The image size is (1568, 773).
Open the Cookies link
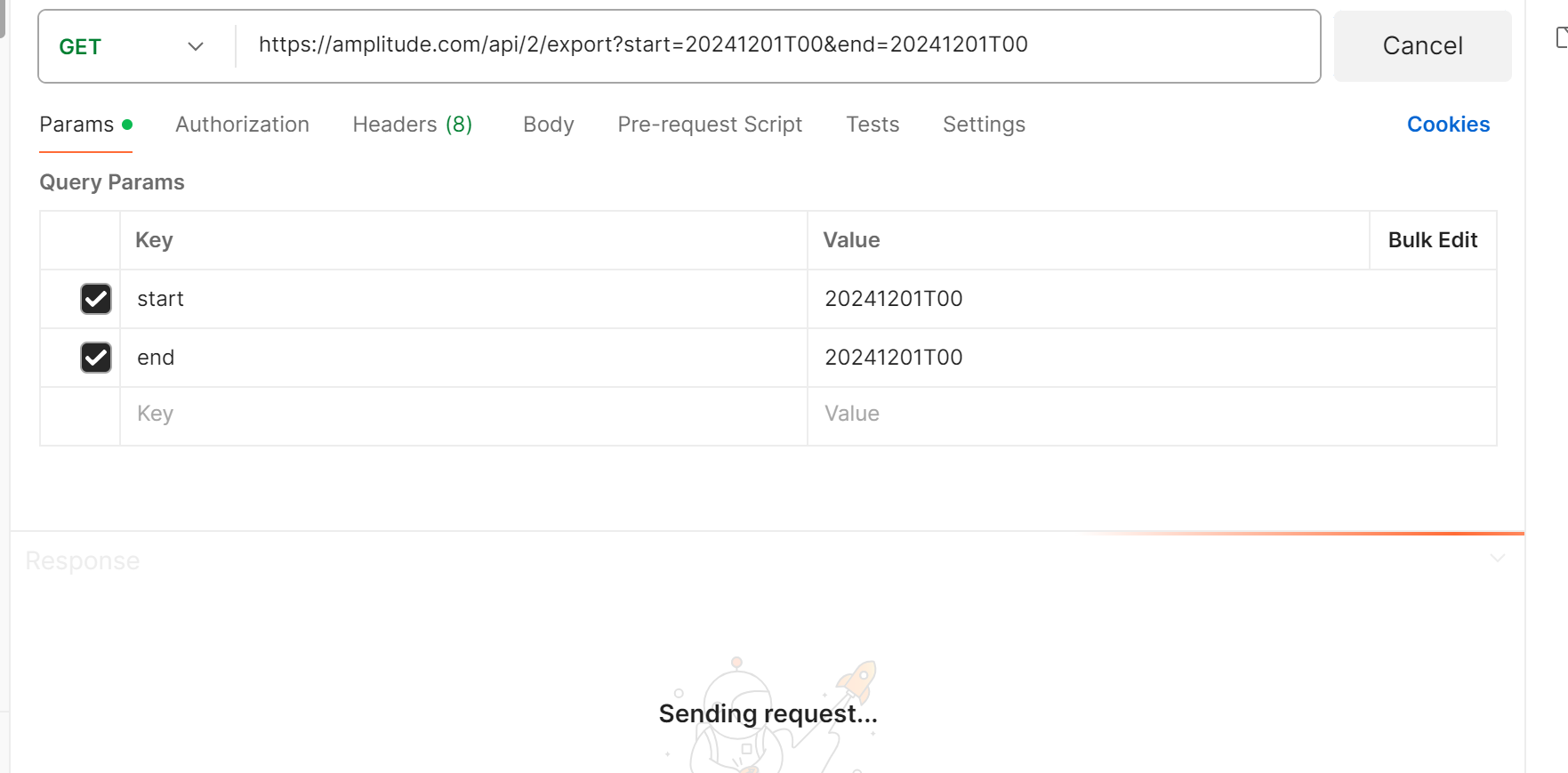(x=1448, y=125)
